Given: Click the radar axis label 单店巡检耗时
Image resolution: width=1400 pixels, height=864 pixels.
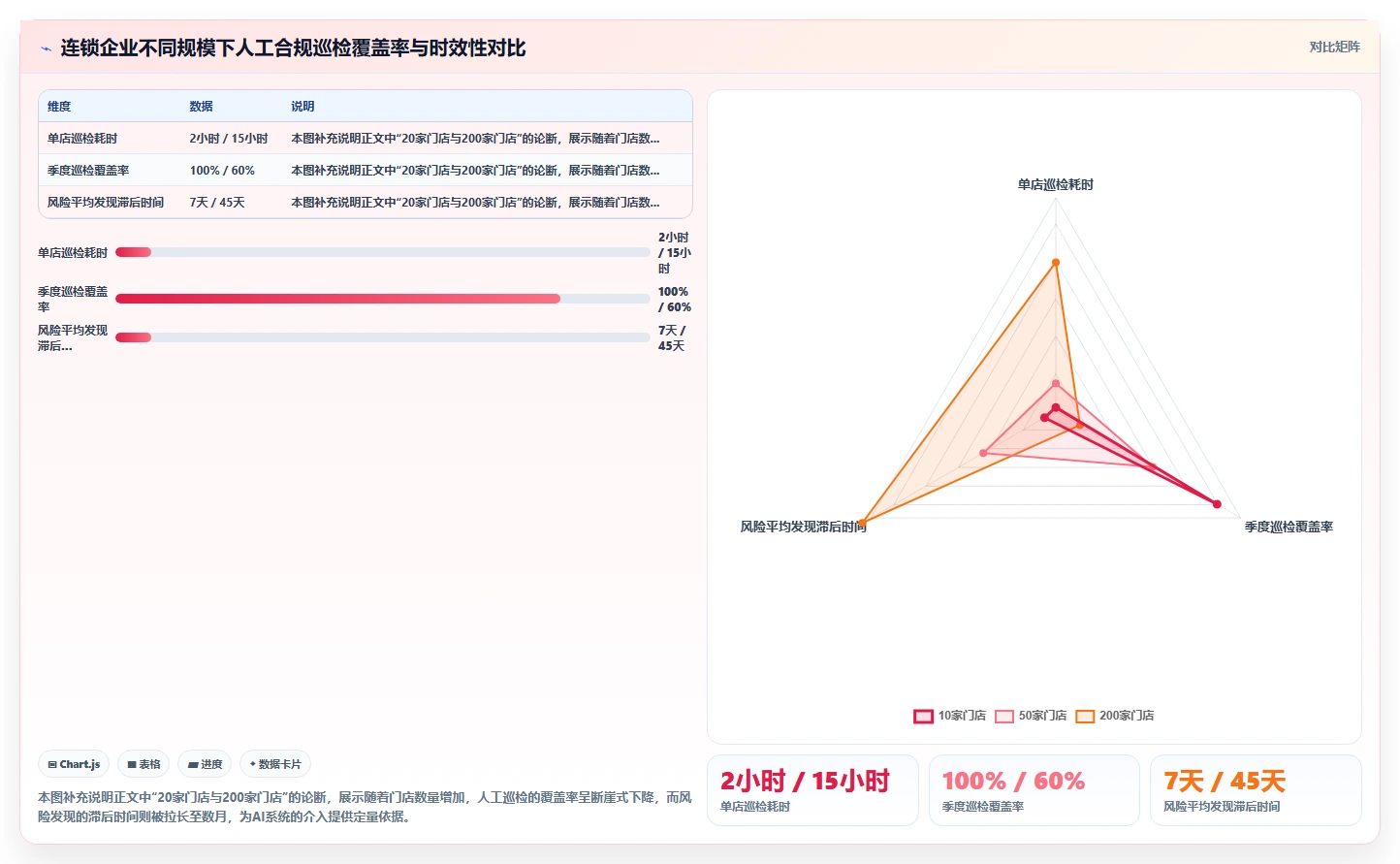Looking at the screenshot, I should click(x=1056, y=184).
